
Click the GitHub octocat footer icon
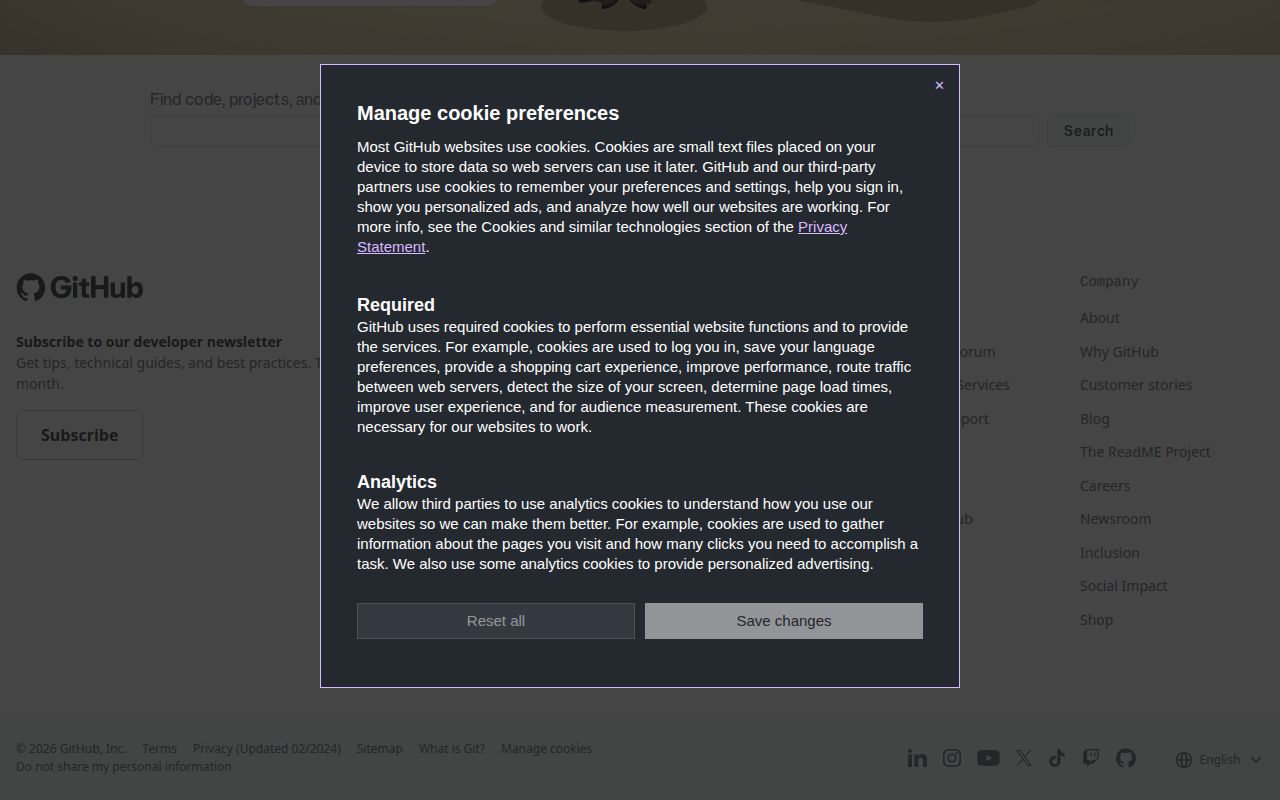tap(1126, 758)
